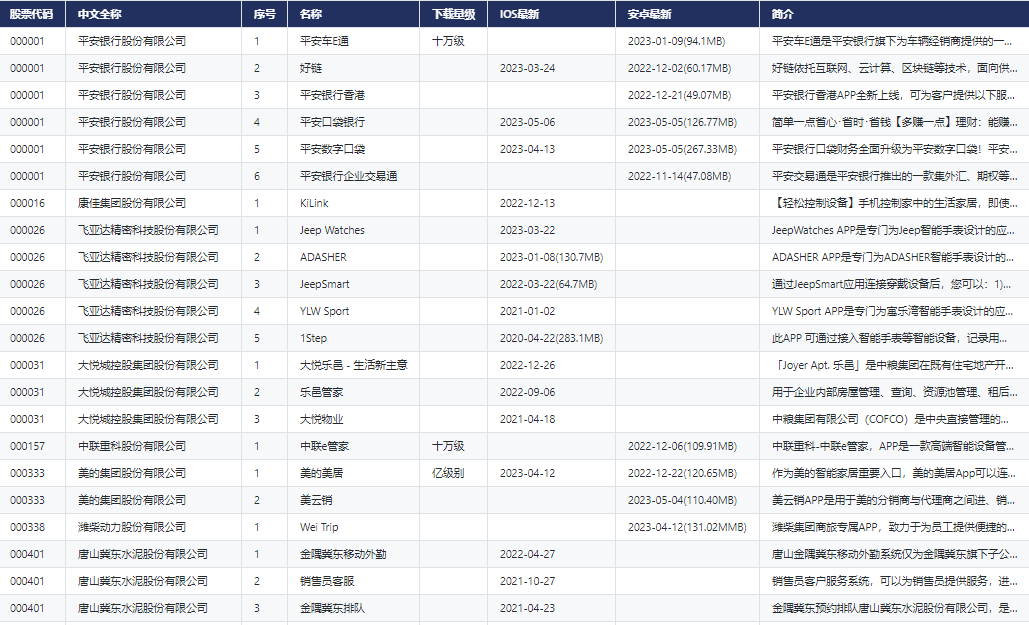Click the IOS最新 column header
Screen dimensions: 1029x625
551,14
